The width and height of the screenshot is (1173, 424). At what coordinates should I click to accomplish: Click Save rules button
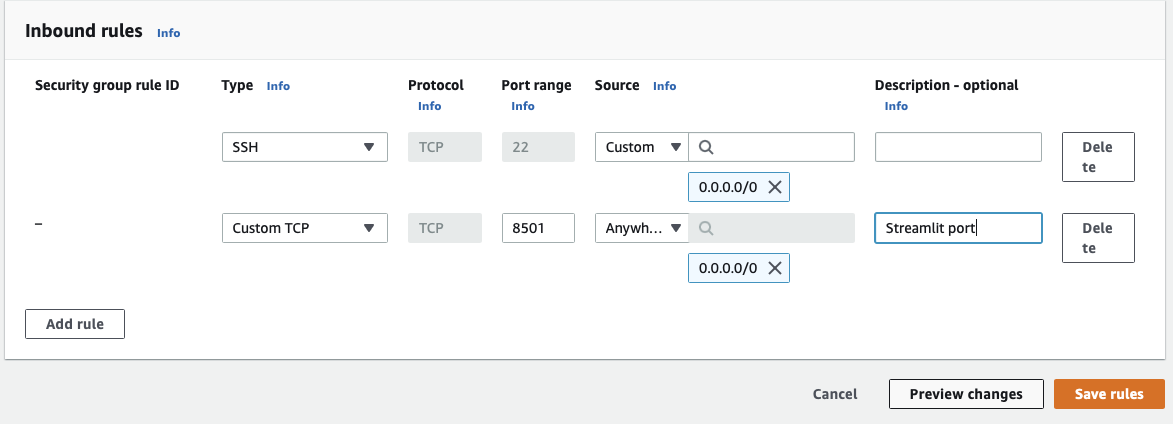coord(1109,394)
